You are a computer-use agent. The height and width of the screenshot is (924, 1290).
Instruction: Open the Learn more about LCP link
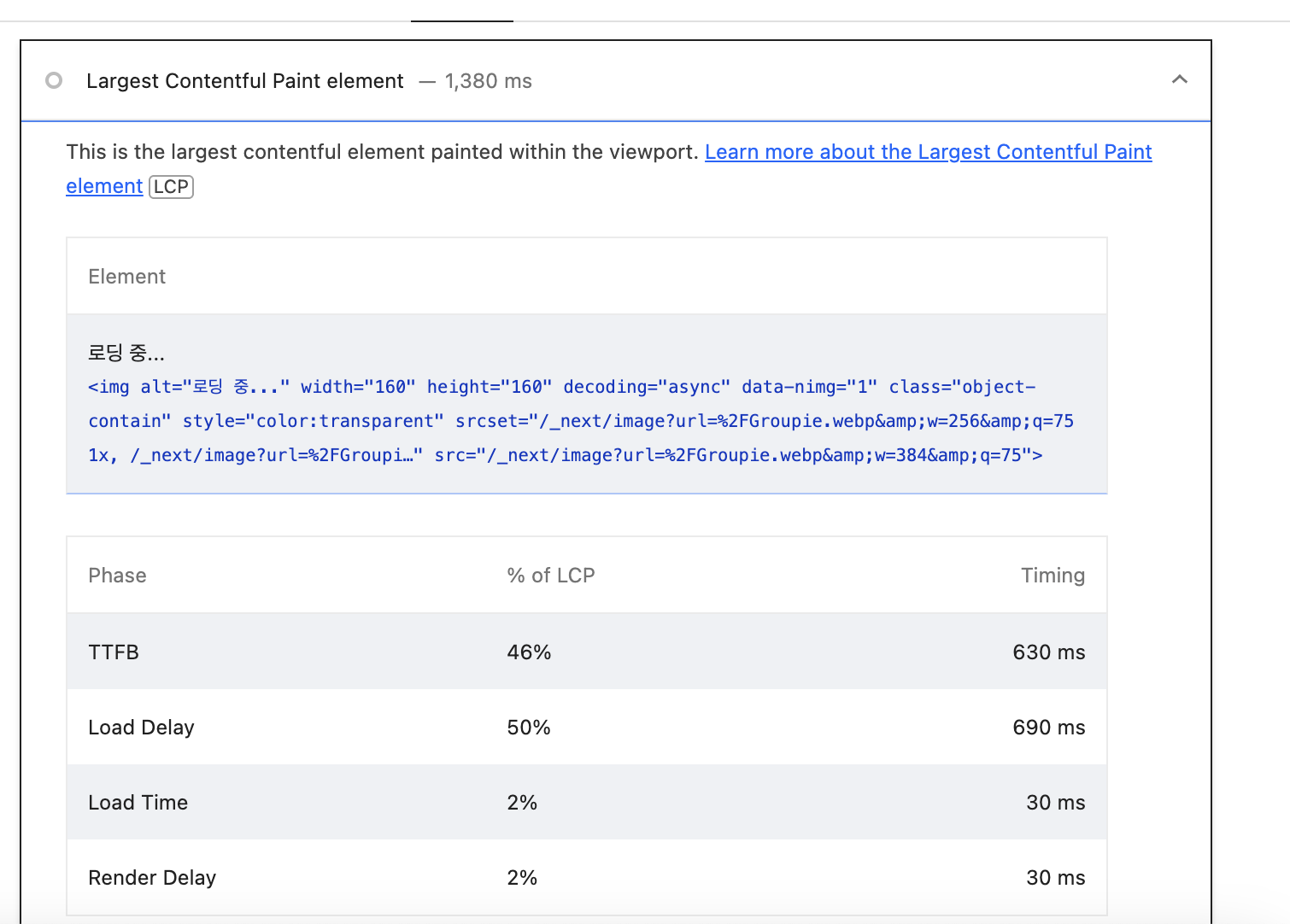pos(928,152)
